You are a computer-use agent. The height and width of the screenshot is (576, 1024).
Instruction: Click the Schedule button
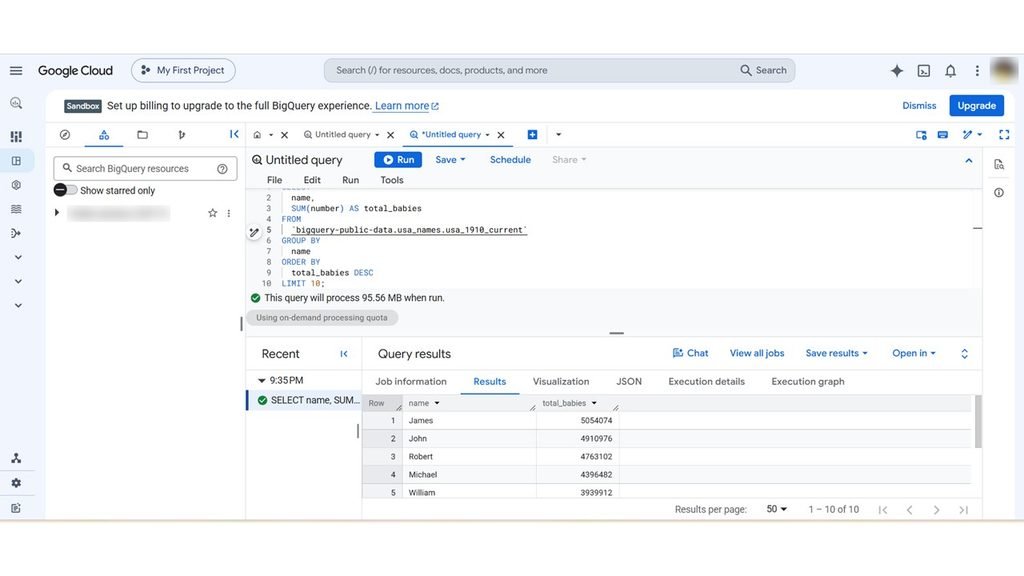tap(510, 159)
